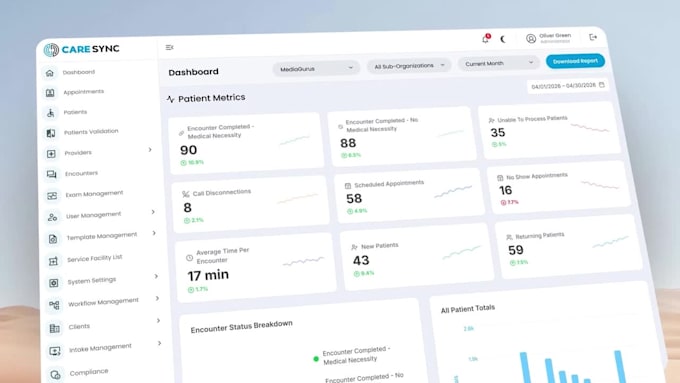Open the Unable To Process Patients card
680x383 pixels.
[x=549, y=131]
